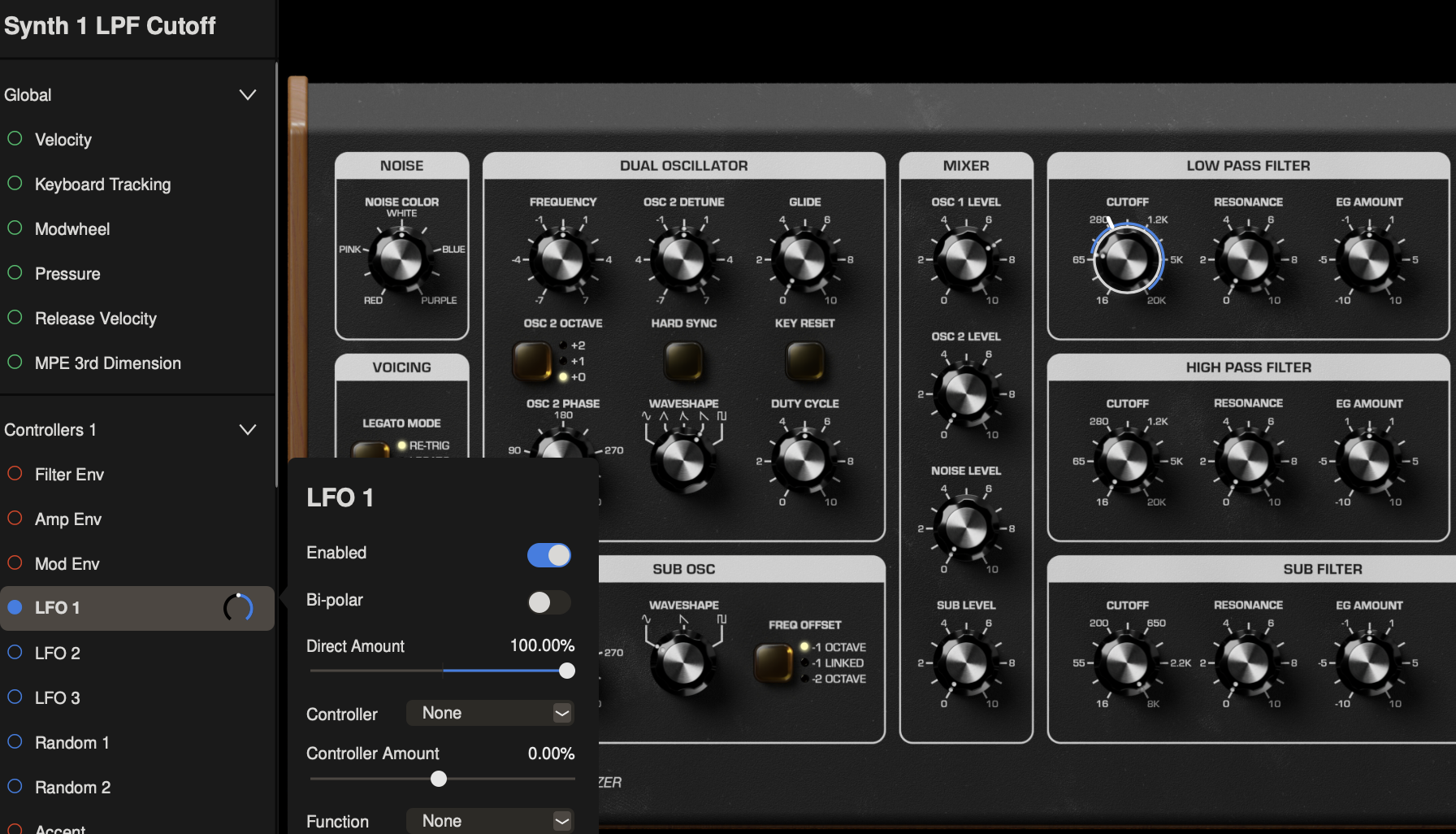Collapse the Controllers 1 section
The image size is (1456, 834).
tap(248, 430)
